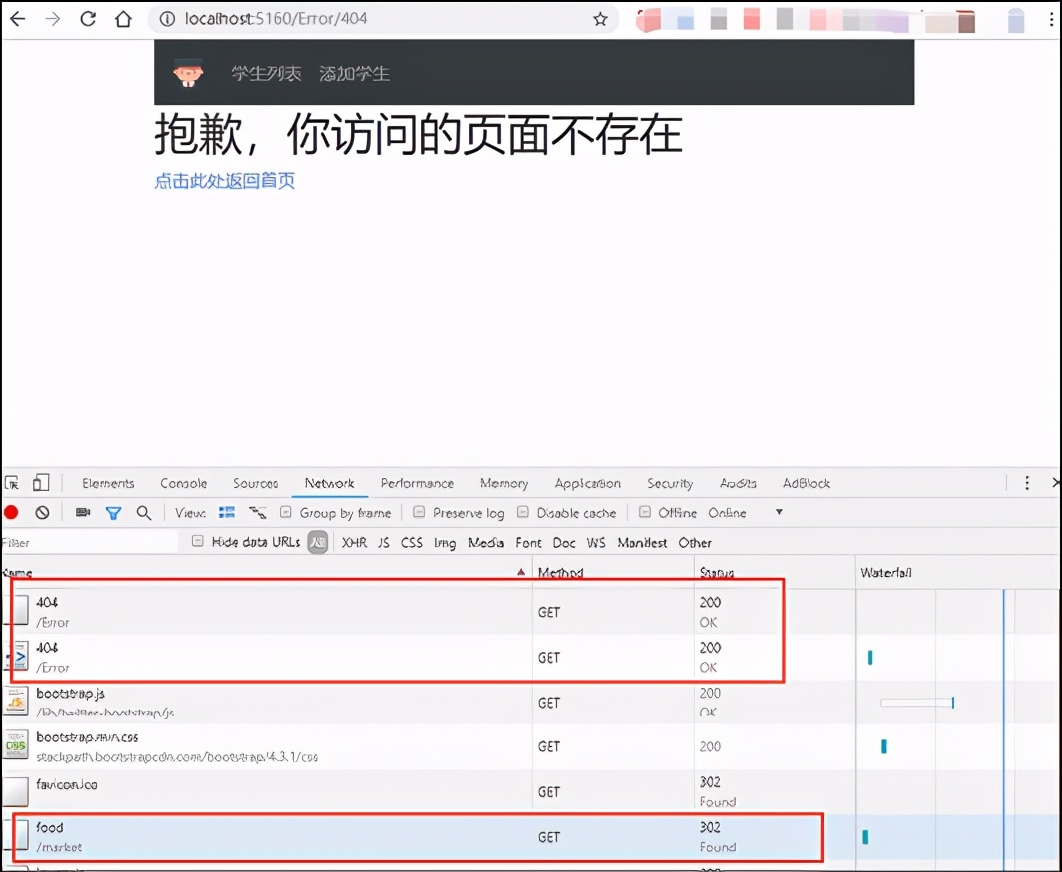Open the DevTools three-dot menu
The width and height of the screenshot is (1062, 872).
(1027, 482)
